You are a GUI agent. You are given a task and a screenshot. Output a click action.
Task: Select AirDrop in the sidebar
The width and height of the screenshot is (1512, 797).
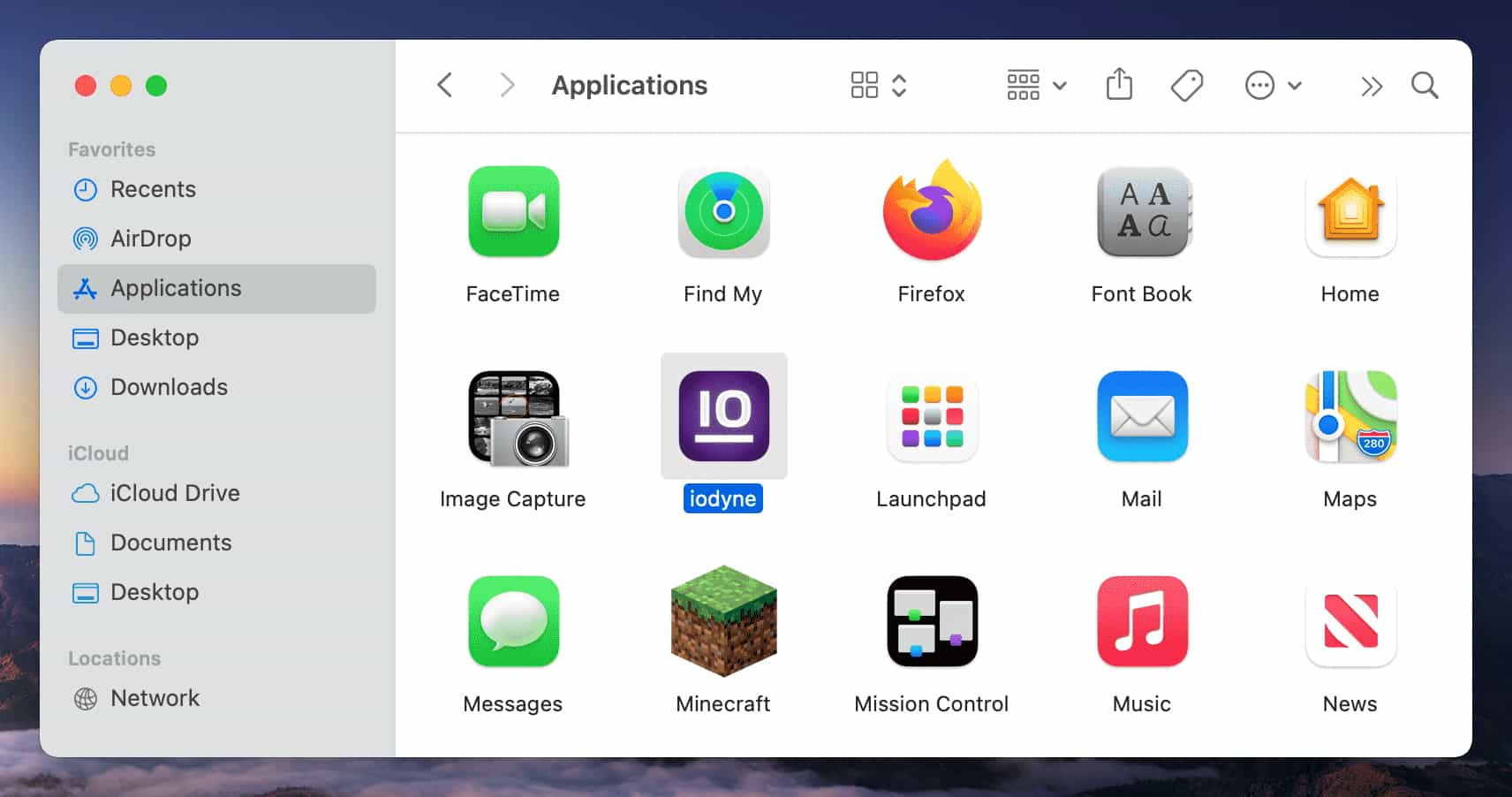click(x=150, y=239)
